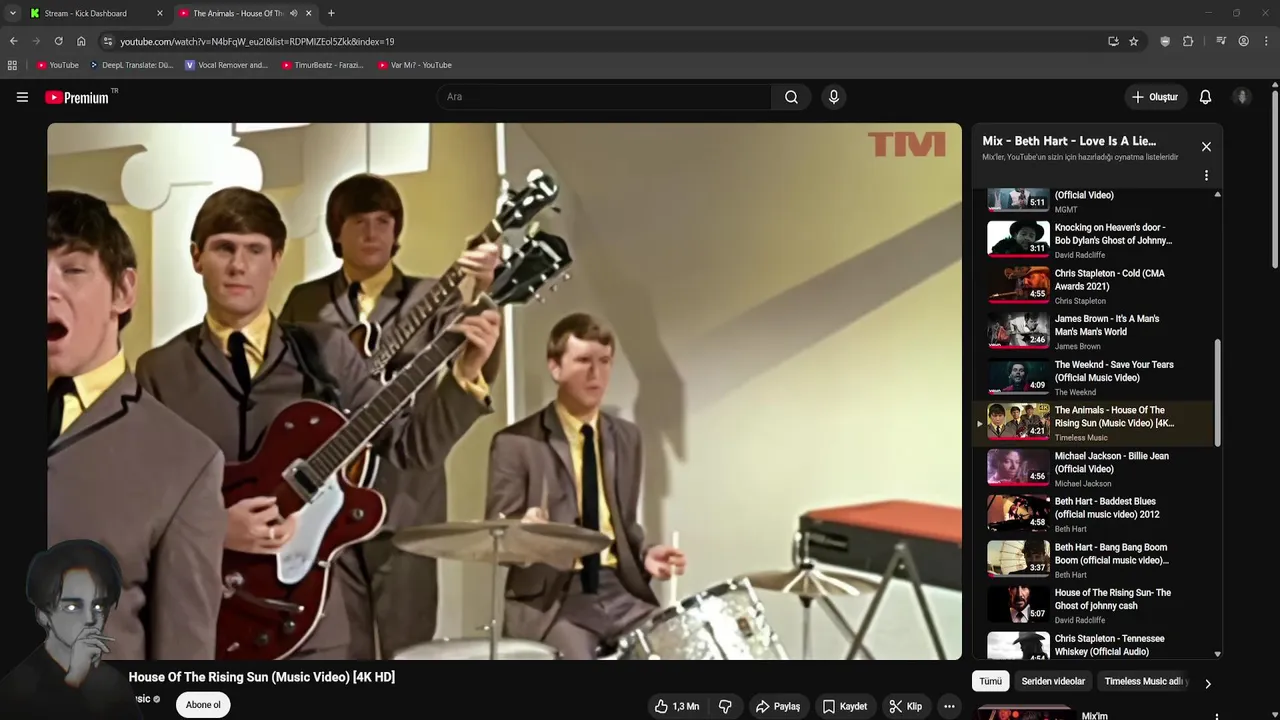Open the account avatar menu
The height and width of the screenshot is (720, 1280).
1242,97
